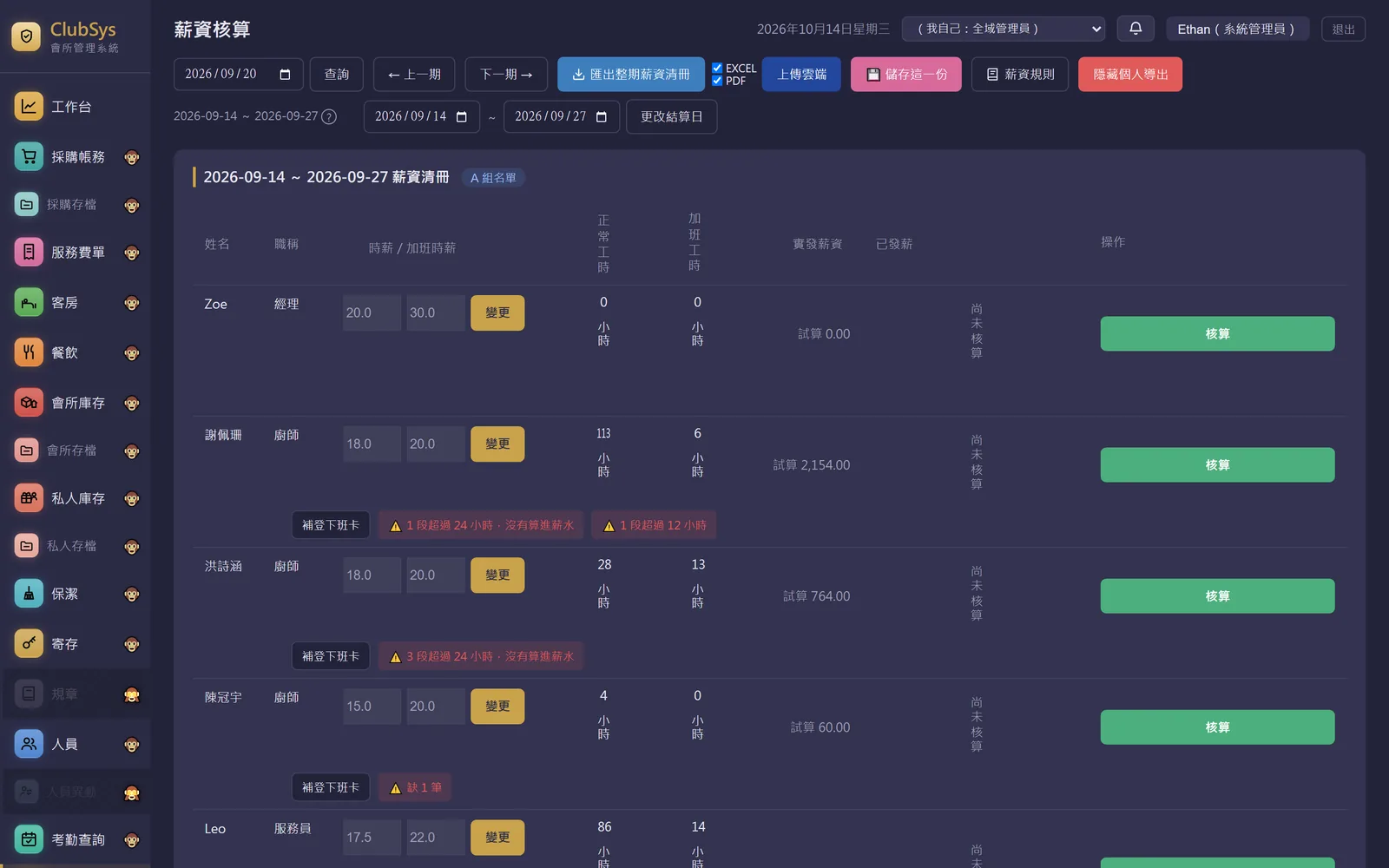Click 匯出整期薪資清冊 export button
The height and width of the screenshot is (868, 1389).
pos(631,75)
